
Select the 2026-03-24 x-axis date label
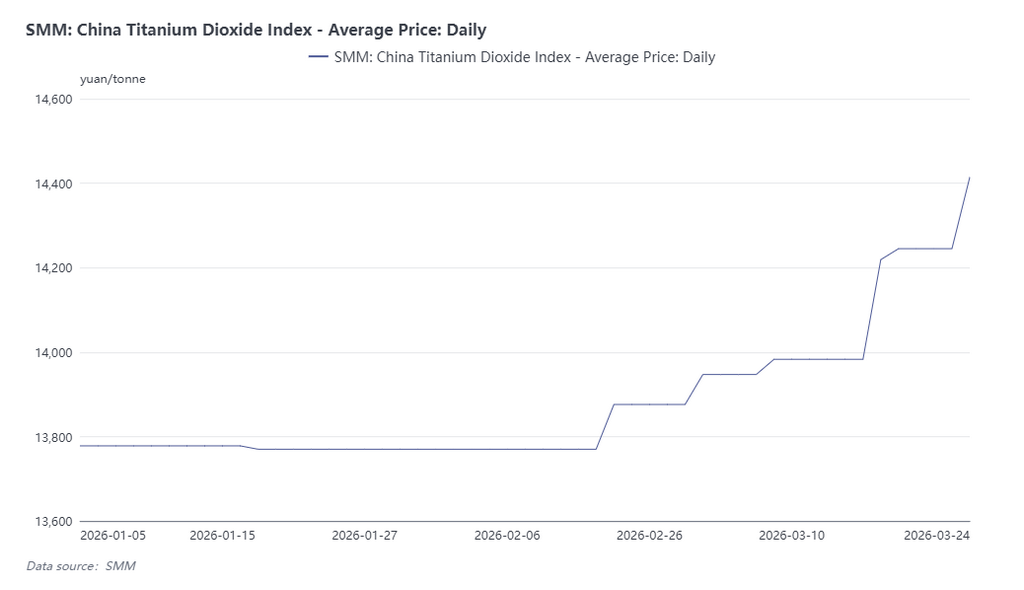tap(936, 535)
